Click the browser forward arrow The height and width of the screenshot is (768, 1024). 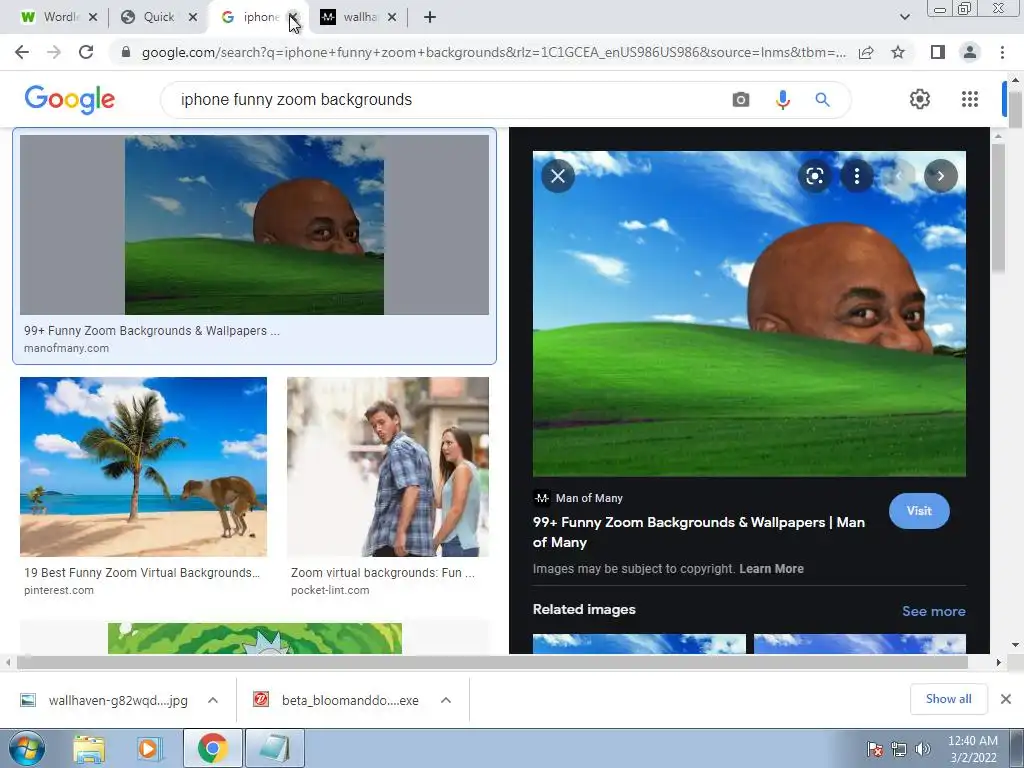point(54,52)
